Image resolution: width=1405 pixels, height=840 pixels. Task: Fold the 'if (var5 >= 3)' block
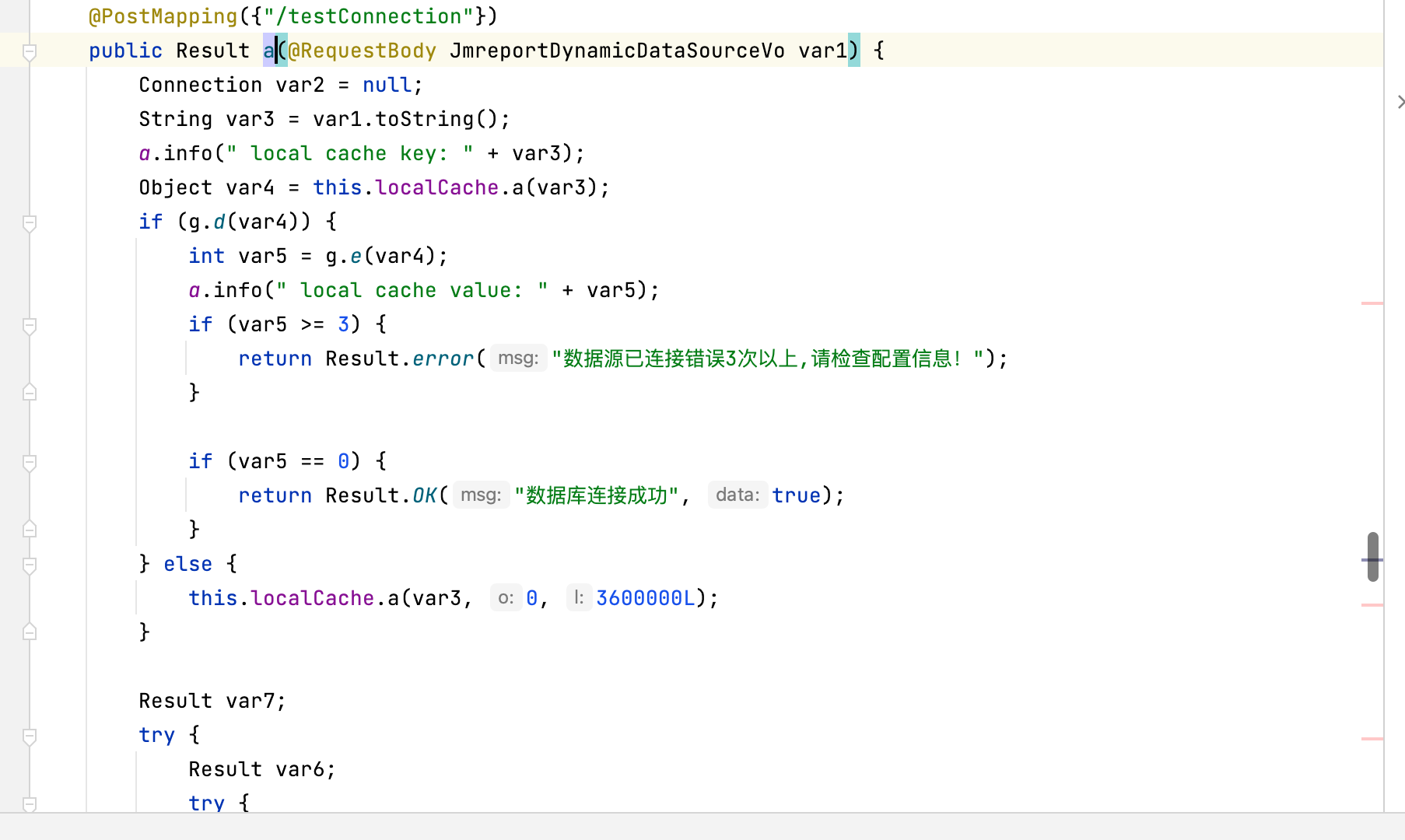coord(30,326)
